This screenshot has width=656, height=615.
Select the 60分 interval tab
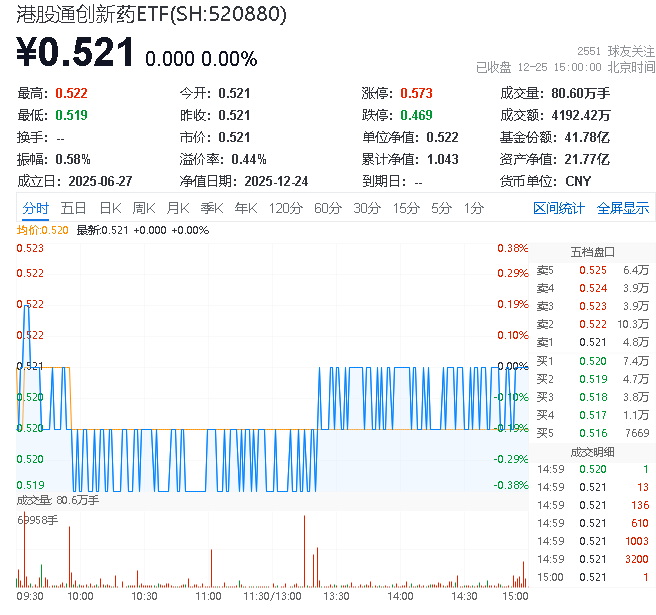328,208
